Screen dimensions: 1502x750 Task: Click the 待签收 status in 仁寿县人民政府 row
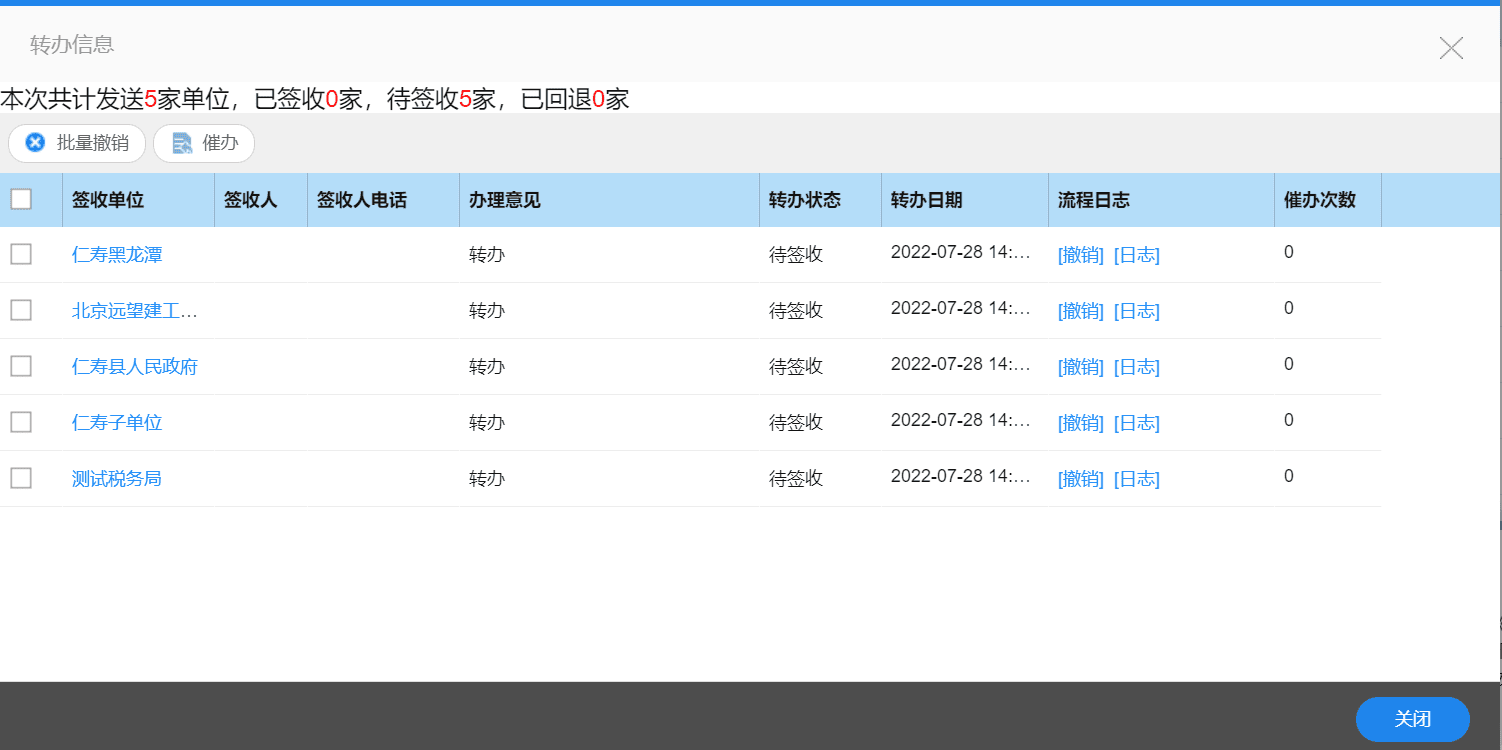coord(796,367)
